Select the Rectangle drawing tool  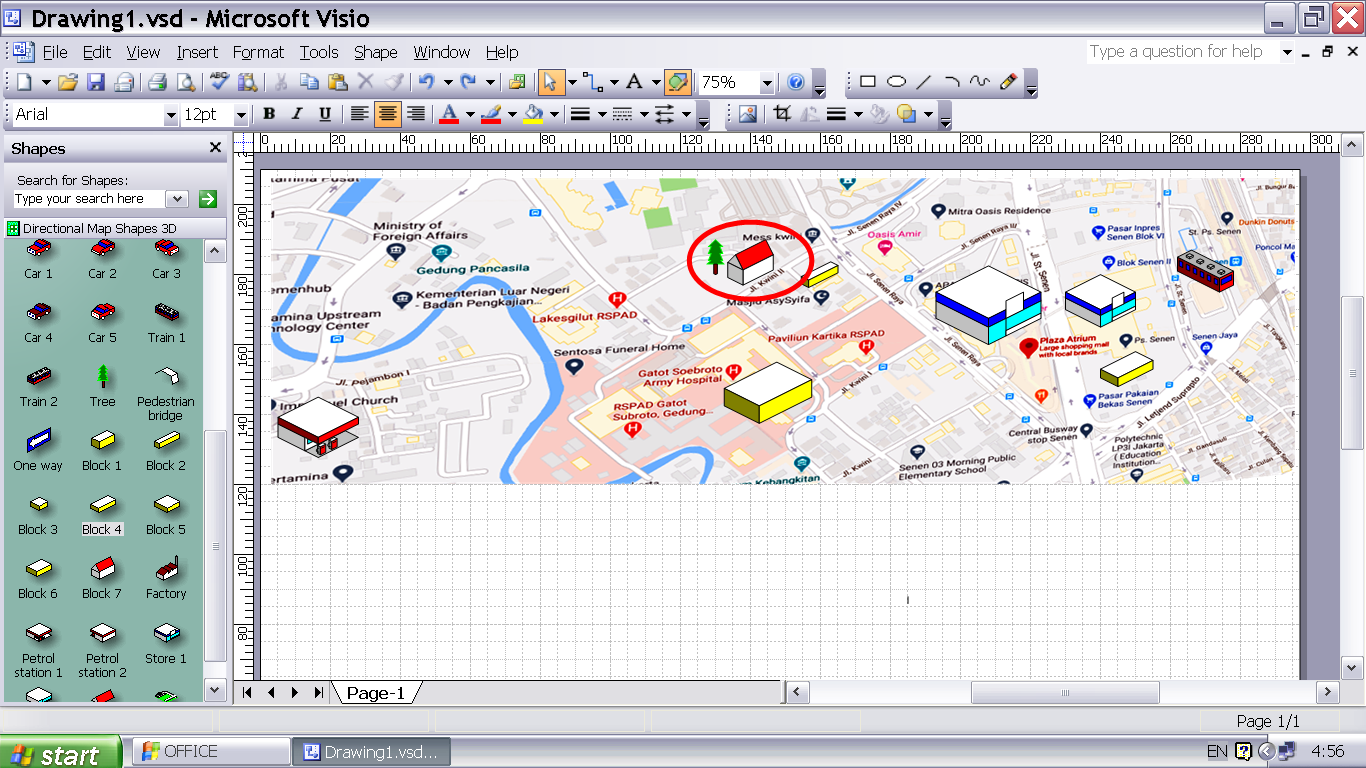(868, 82)
